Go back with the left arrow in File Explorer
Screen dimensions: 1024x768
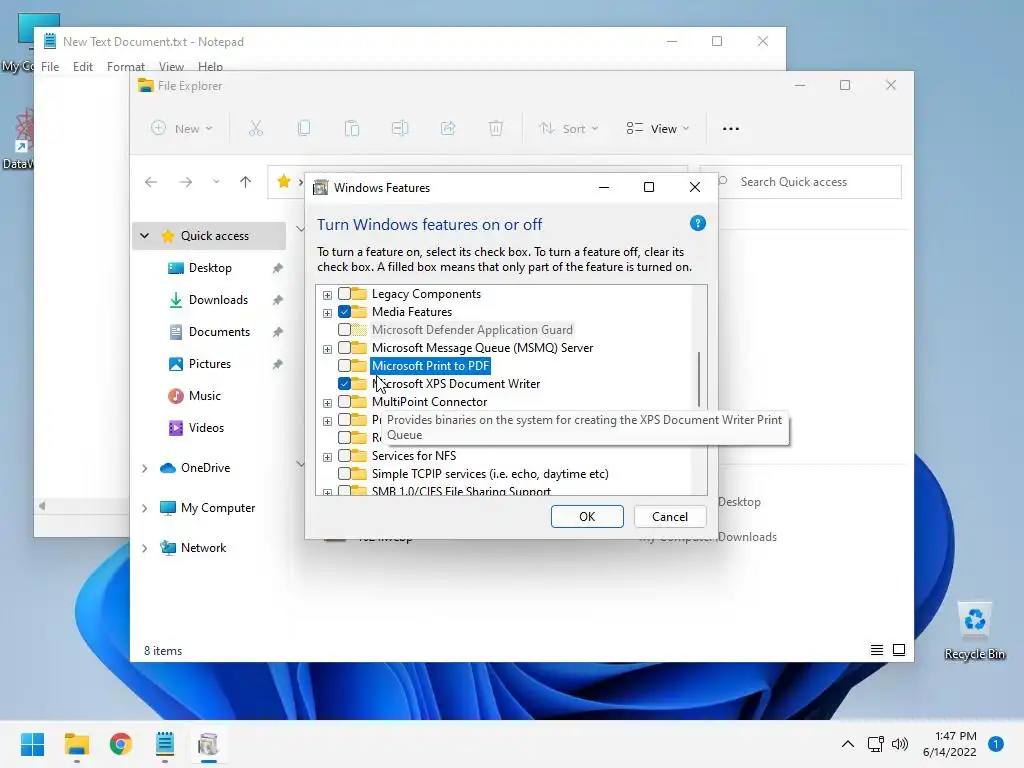(x=151, y=182)
